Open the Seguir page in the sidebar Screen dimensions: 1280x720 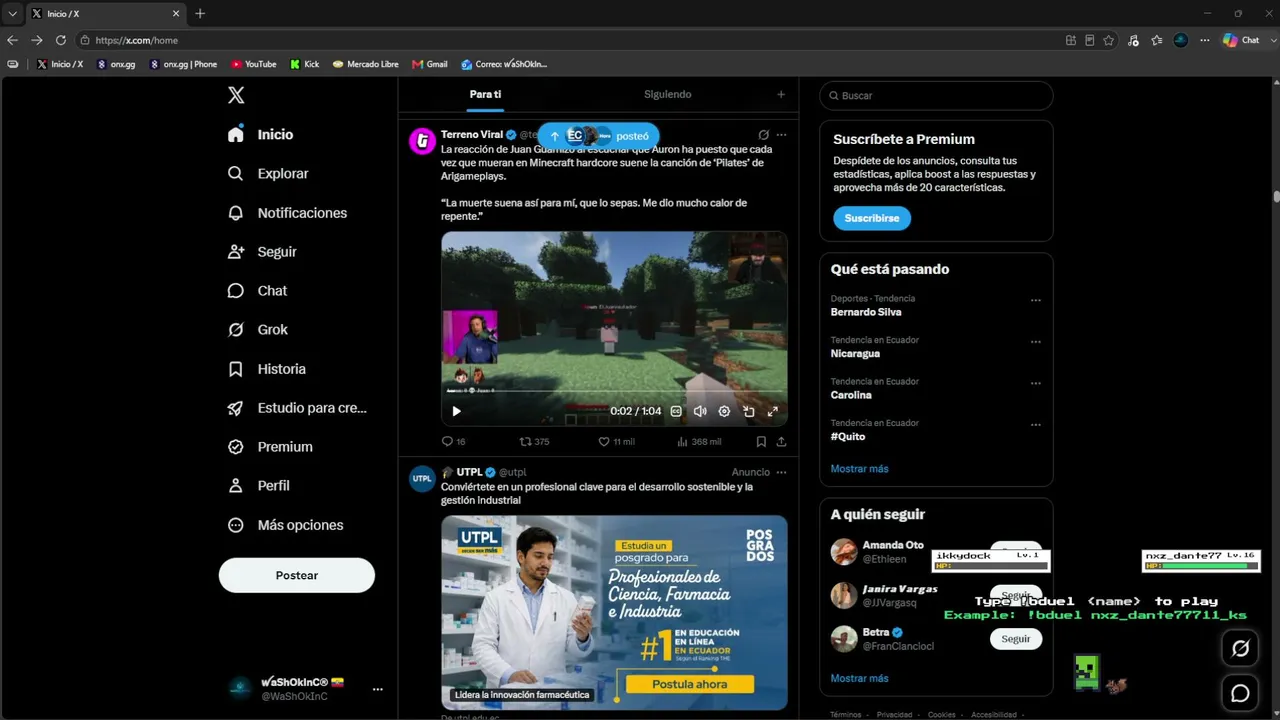(262, 252)
